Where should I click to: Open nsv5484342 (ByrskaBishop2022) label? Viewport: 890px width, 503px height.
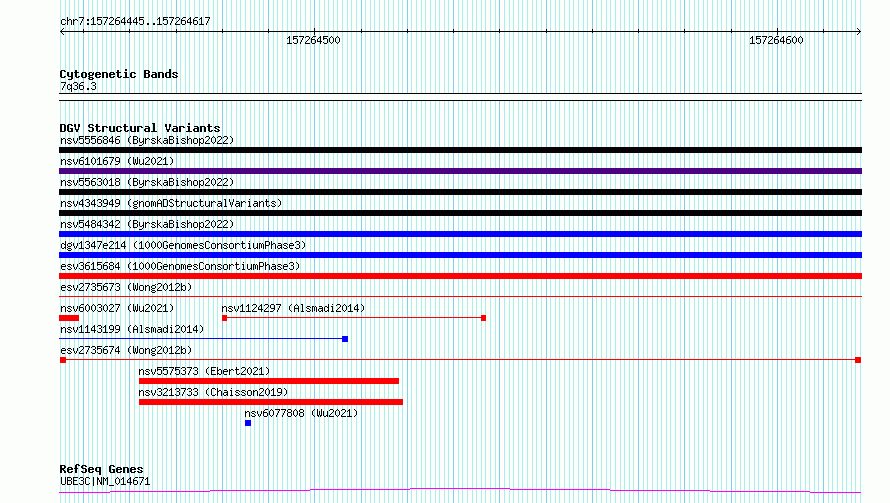coord(147,224)
